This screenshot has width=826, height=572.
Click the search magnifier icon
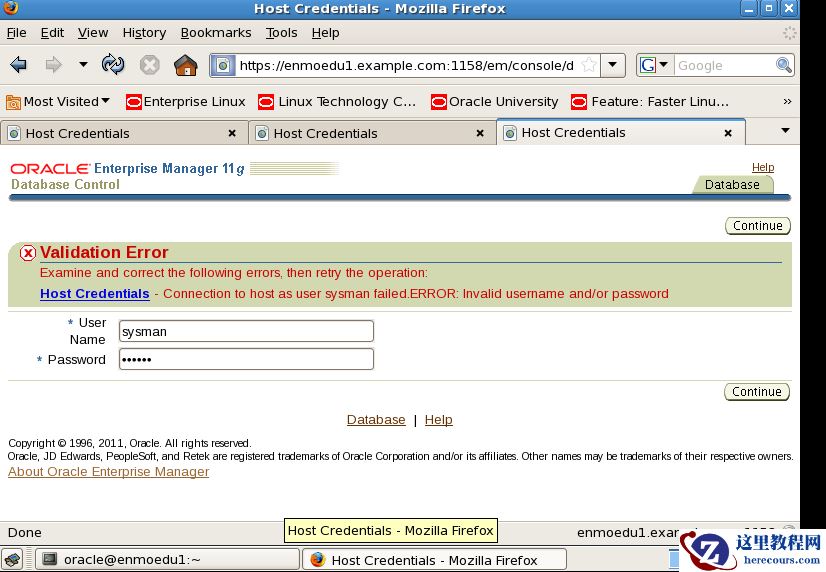pyautogui.click(x=784, y=65)
